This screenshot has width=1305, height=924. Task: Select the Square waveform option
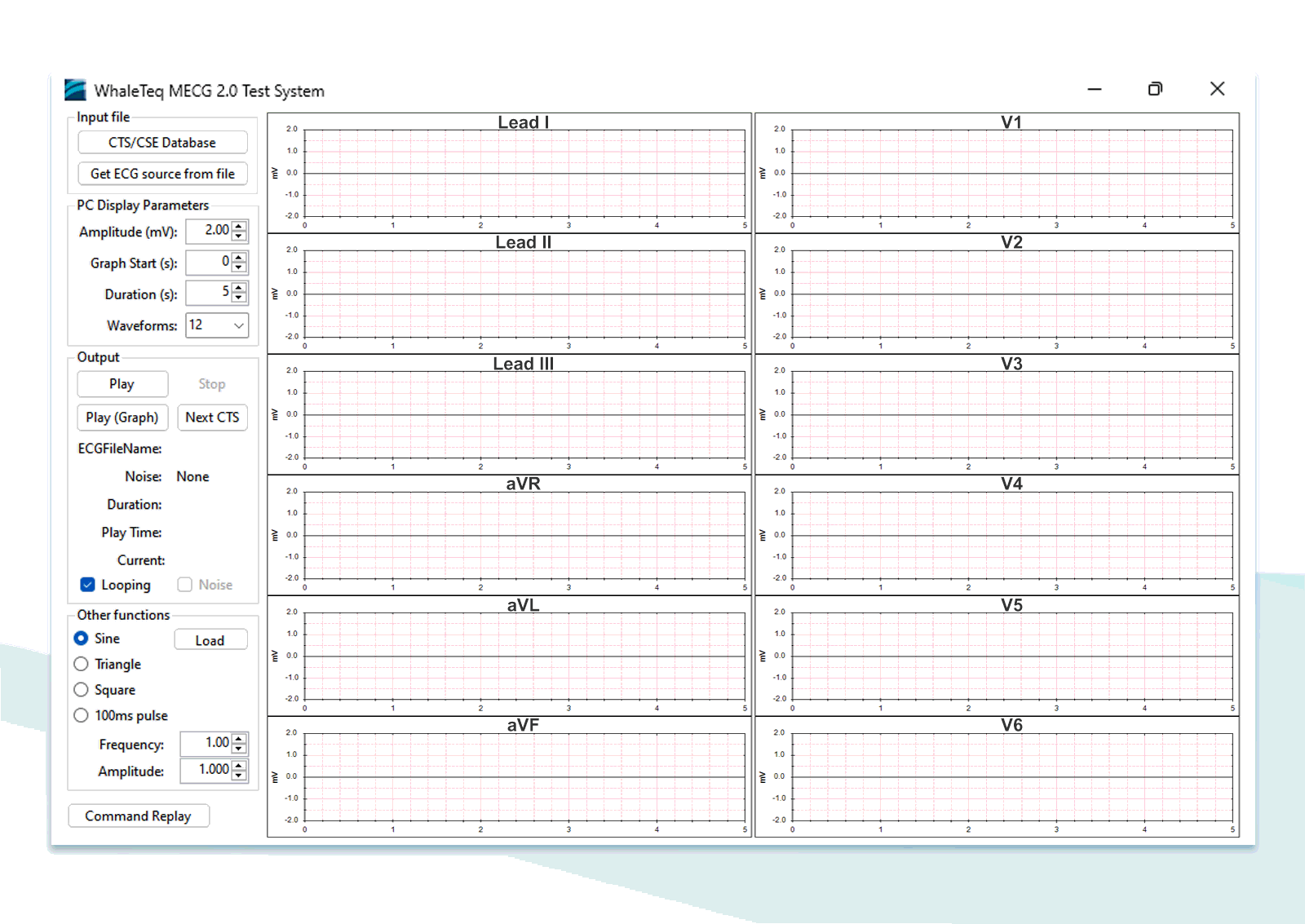(x=81, y=690)
